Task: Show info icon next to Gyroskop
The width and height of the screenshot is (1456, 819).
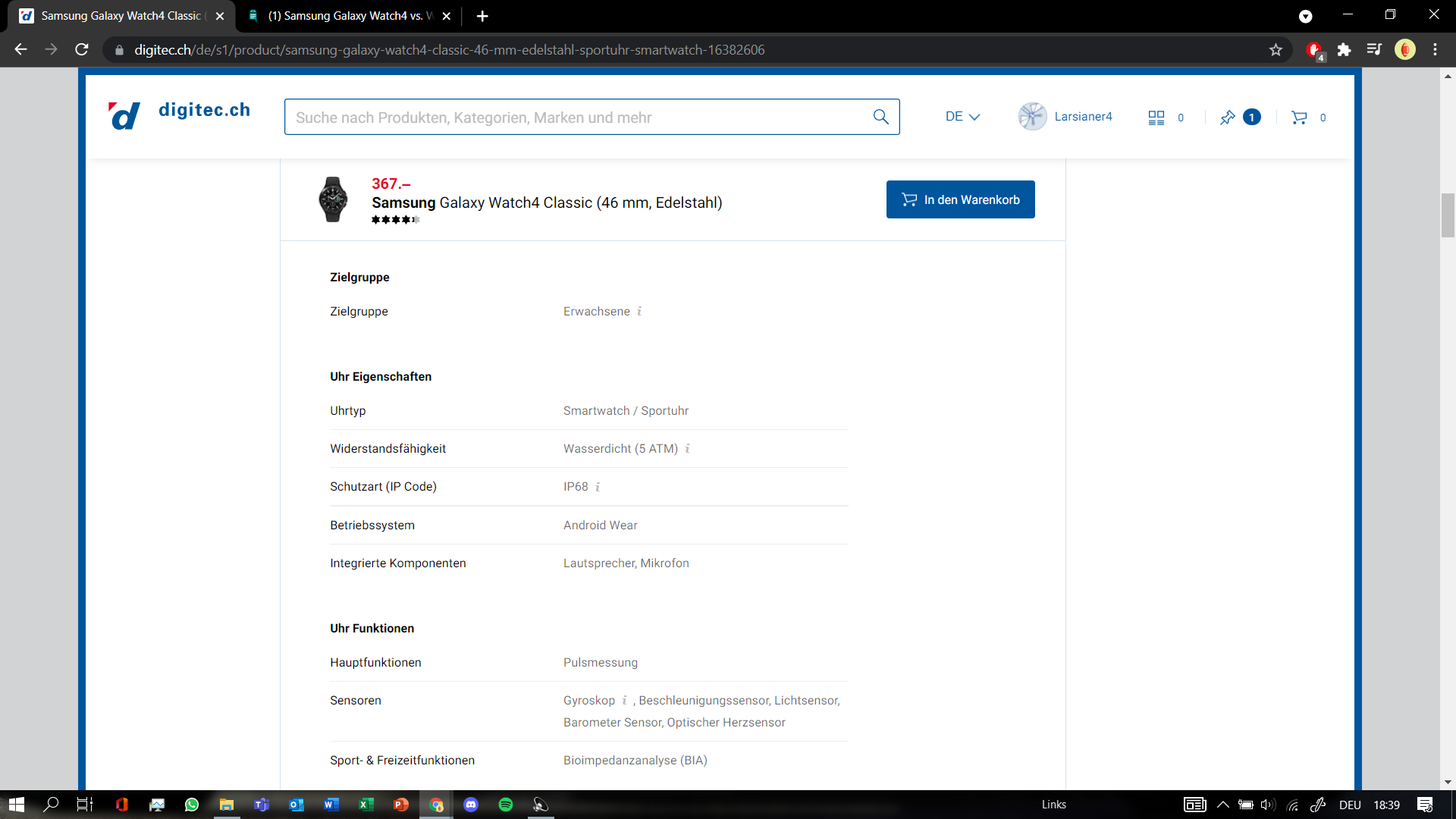Action: coord(625,701)
